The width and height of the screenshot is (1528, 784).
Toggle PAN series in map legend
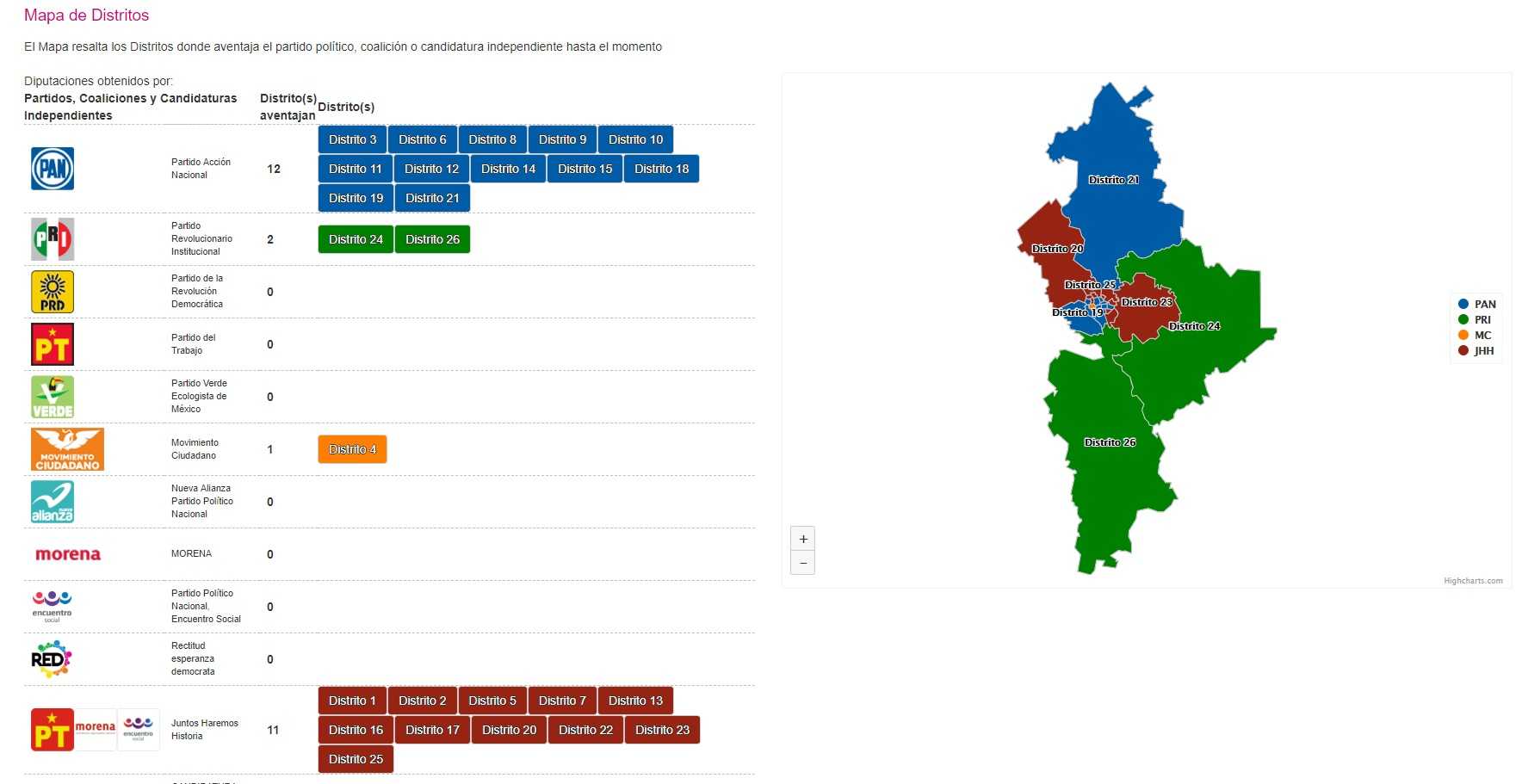(1477, 304)
